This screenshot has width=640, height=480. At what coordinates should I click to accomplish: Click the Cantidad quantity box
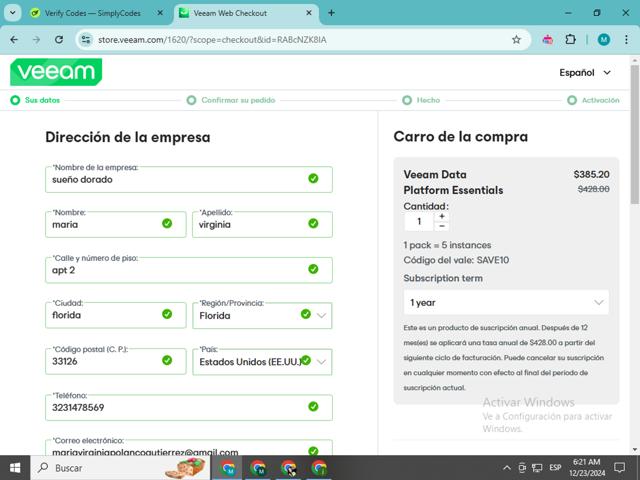(419, 221)
